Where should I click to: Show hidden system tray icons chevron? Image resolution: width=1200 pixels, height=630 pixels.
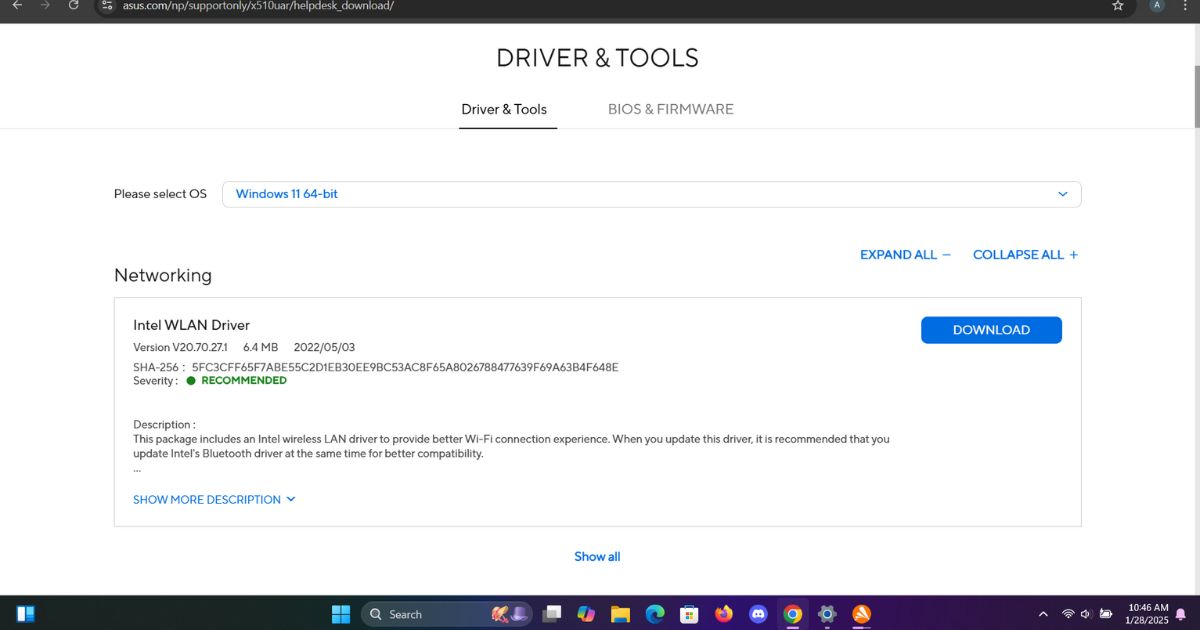click(x=1043, y=614)
